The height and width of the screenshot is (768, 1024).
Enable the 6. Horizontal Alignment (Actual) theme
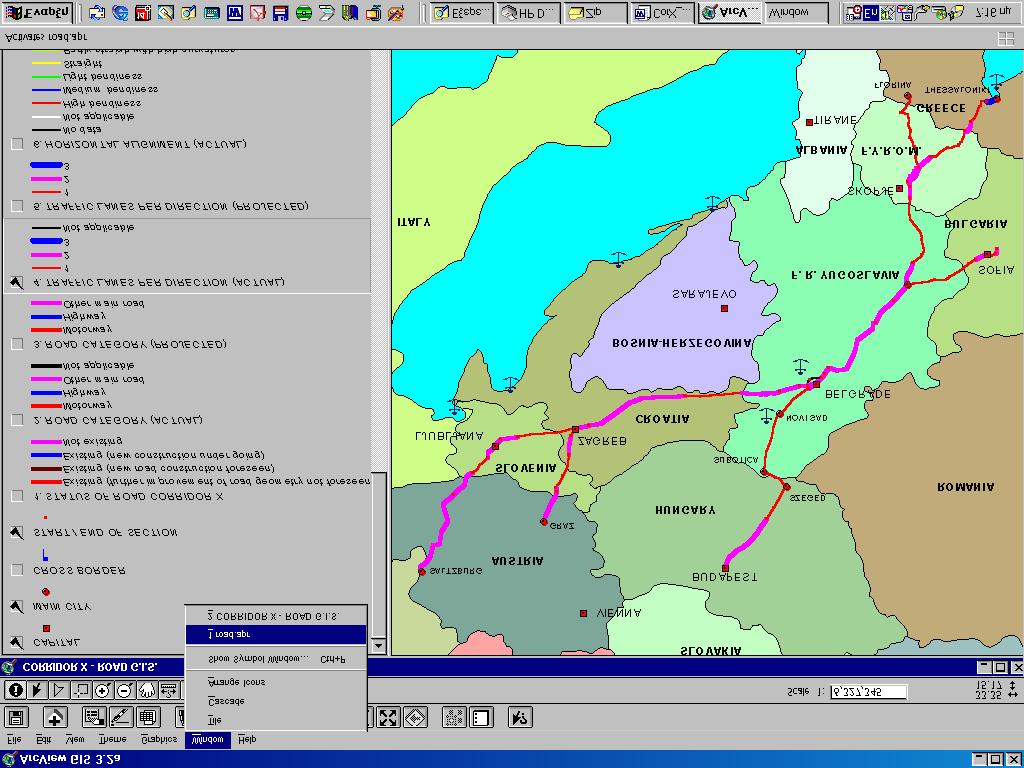click(x=18, y=144)
